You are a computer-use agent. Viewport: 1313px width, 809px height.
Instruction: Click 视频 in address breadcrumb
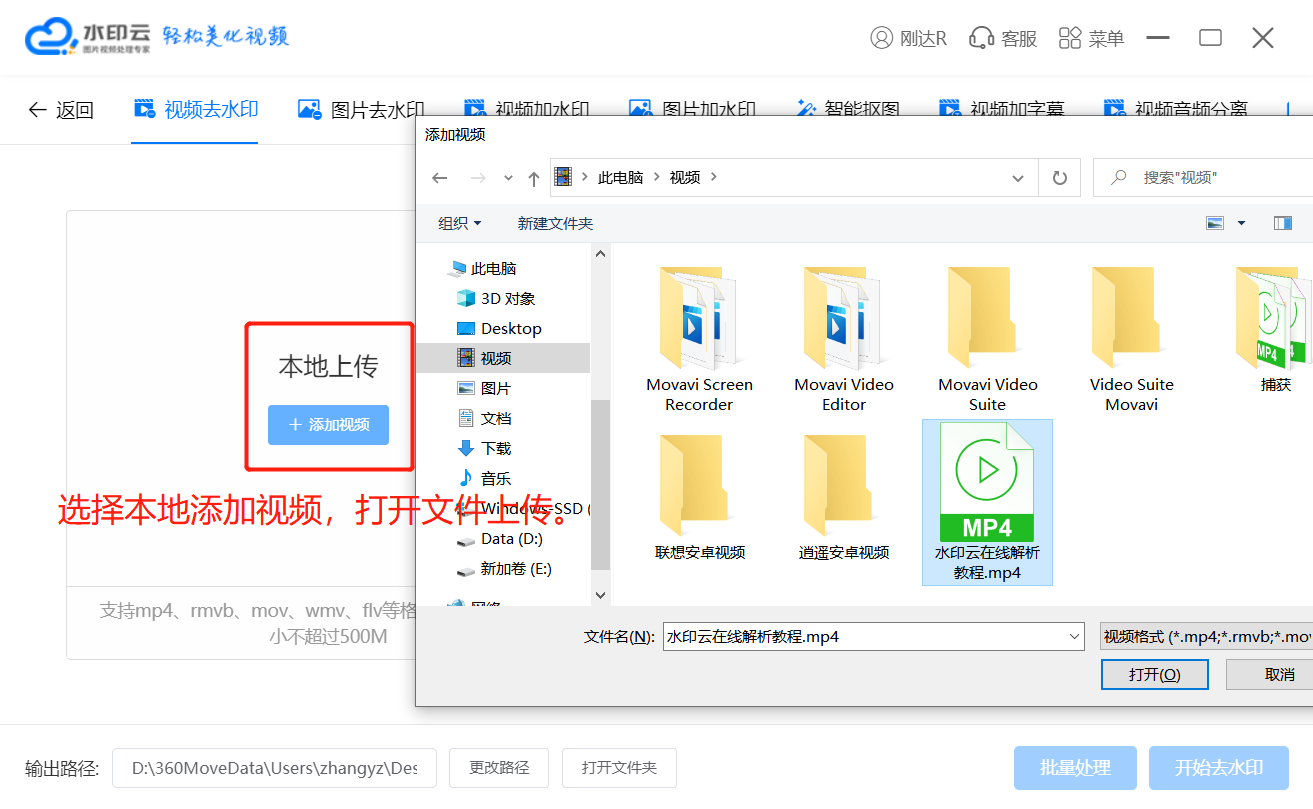685,177
